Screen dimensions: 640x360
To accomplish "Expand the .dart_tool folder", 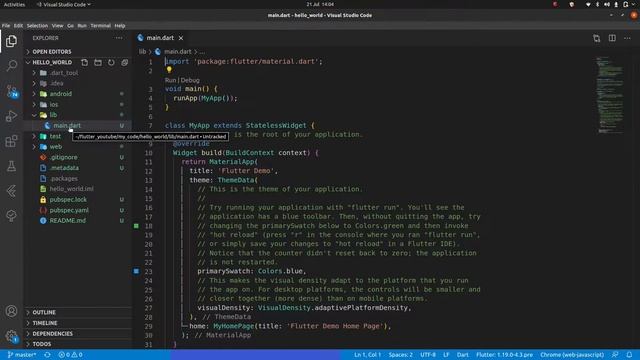I will [64, 73].
